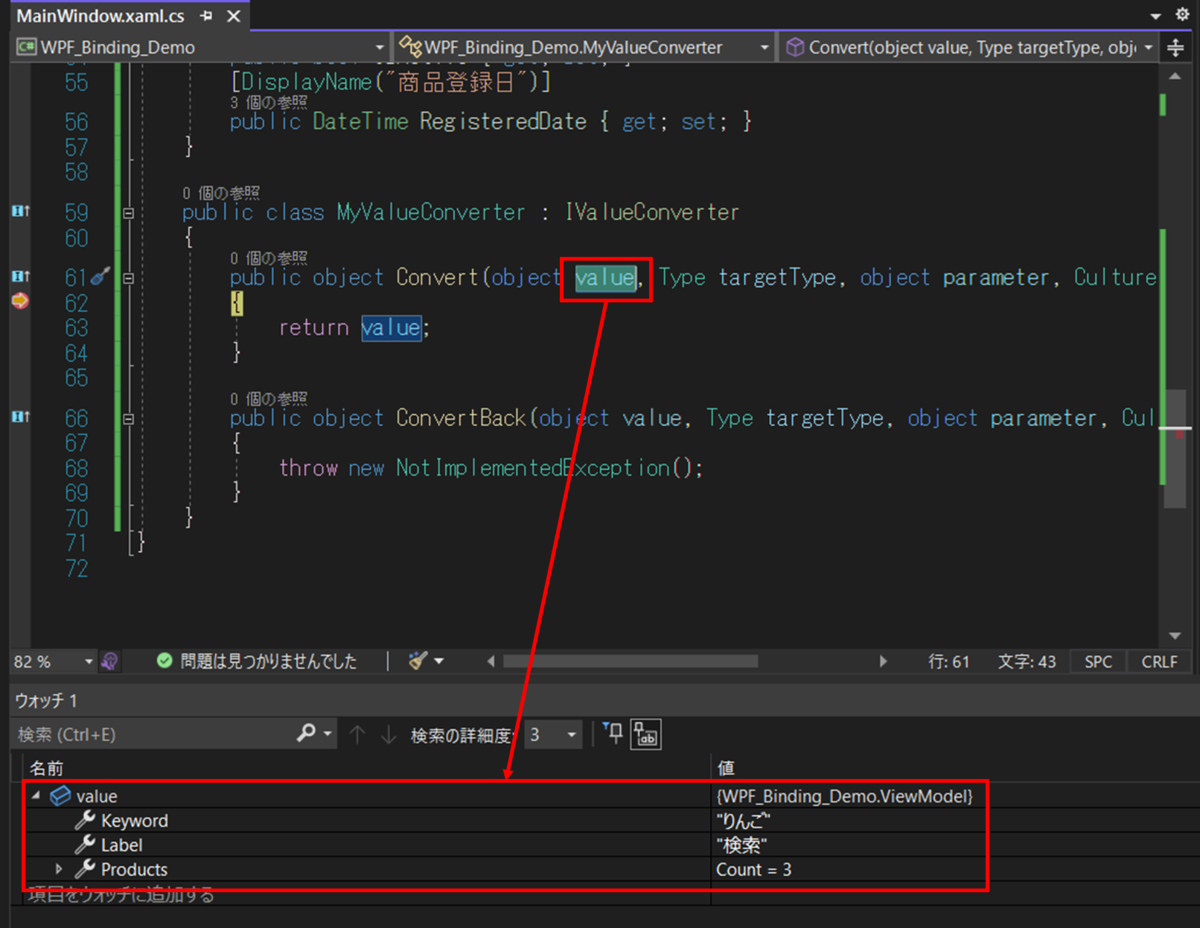This screenshot has width=1200, height=928.
Task: Click the selected value in return statement
Action: (x=391, y=328)
